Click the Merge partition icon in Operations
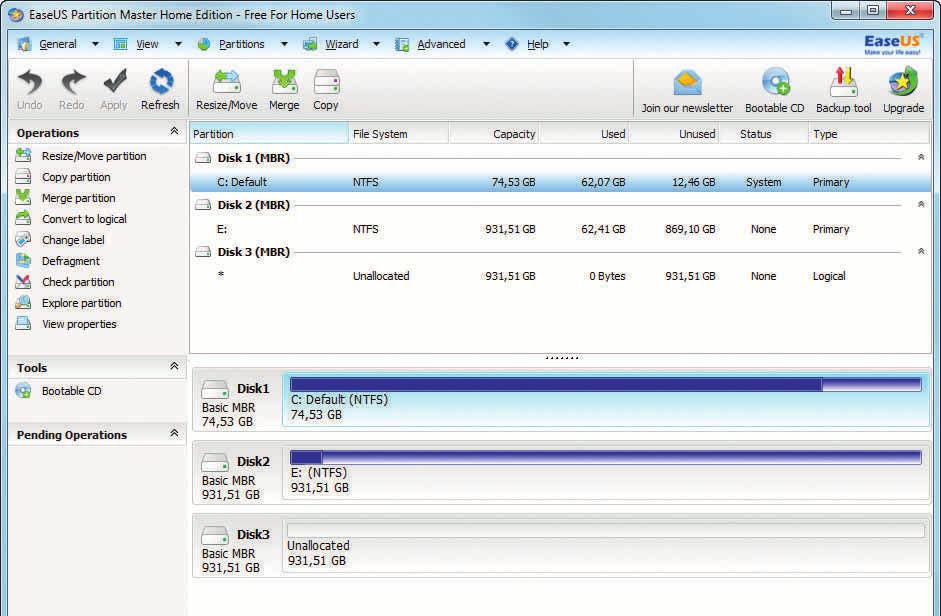 click(x=23, y=198)
